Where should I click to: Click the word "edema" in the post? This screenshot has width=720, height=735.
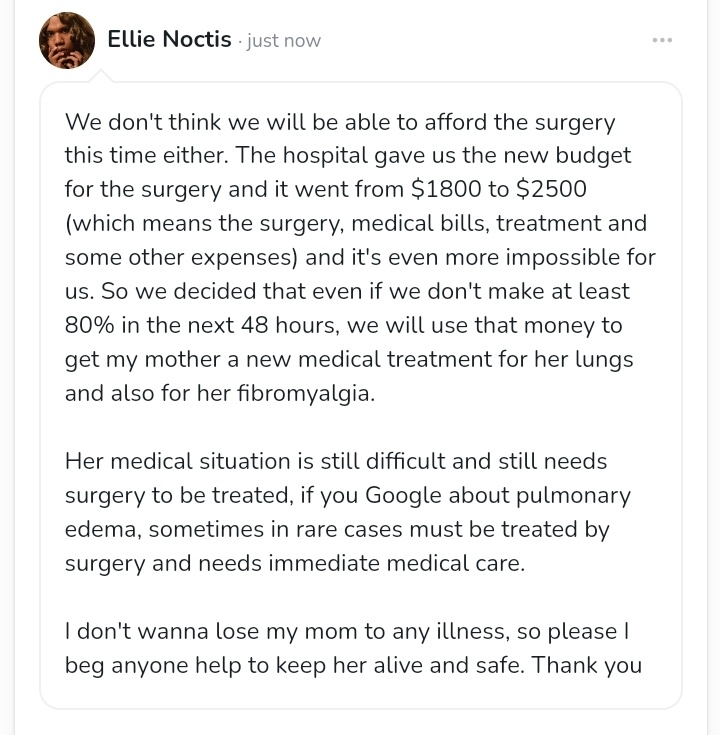coord(101,529)
